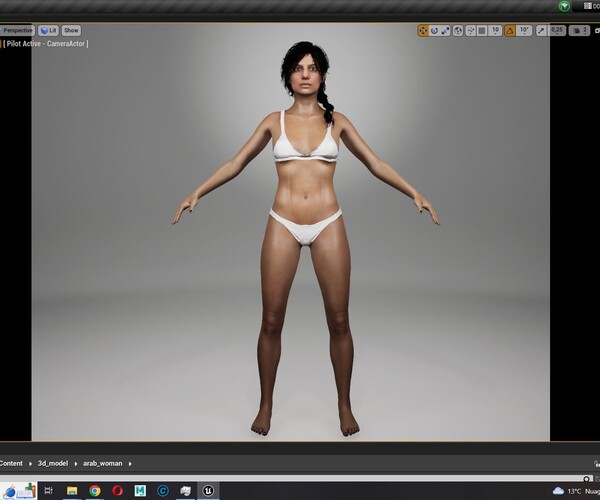
Task: Open weather widget showing 13°C
Action: (576, 491)
